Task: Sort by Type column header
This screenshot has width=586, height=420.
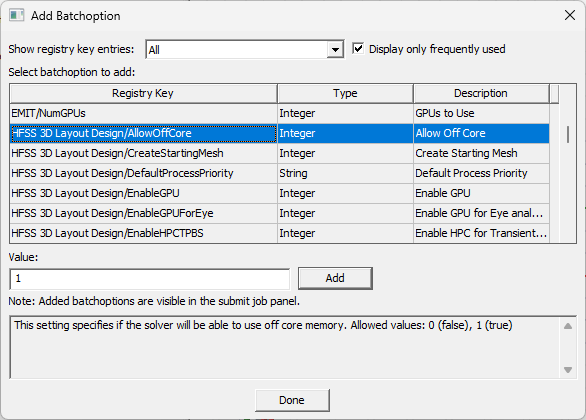Action: point(345,93)
